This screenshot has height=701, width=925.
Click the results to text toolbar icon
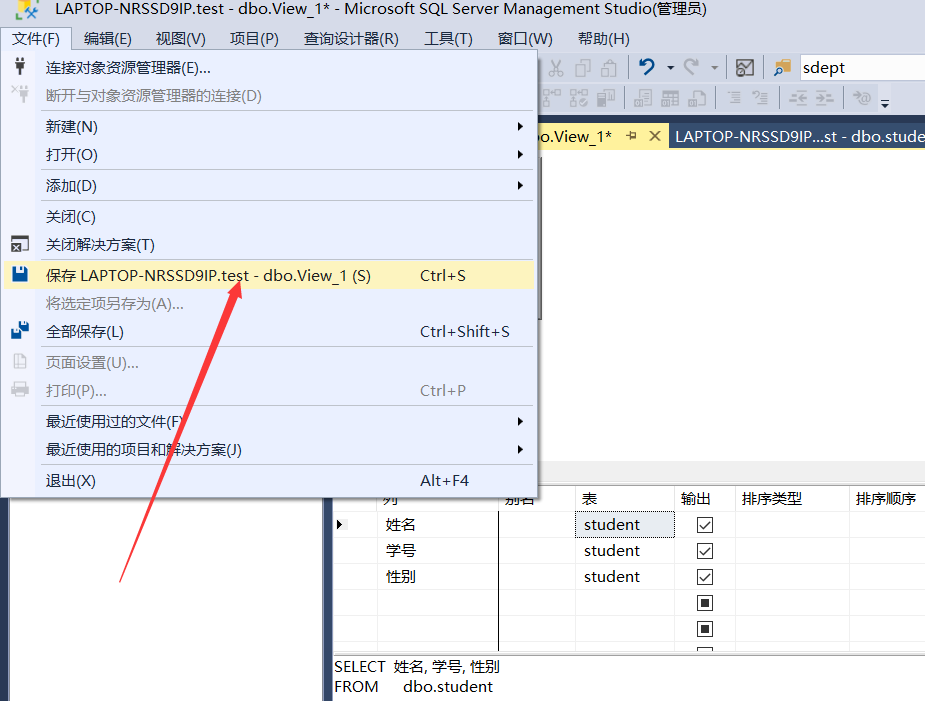[x=642, y=98]
